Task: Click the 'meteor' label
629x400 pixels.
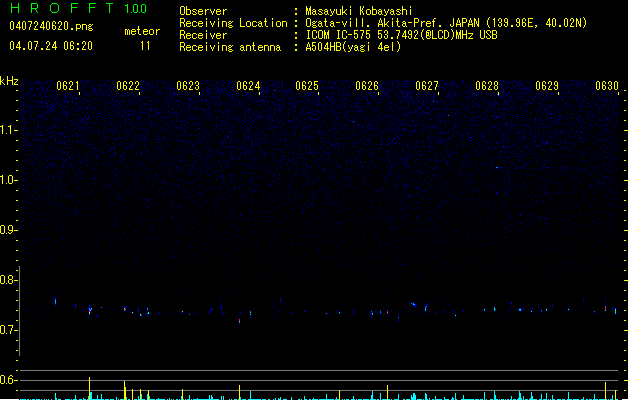Action: click(142, 31)
